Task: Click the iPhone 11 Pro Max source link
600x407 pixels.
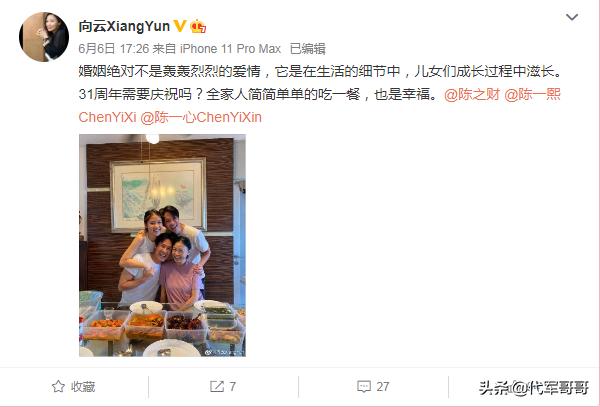Action: (x=230, y=49)
